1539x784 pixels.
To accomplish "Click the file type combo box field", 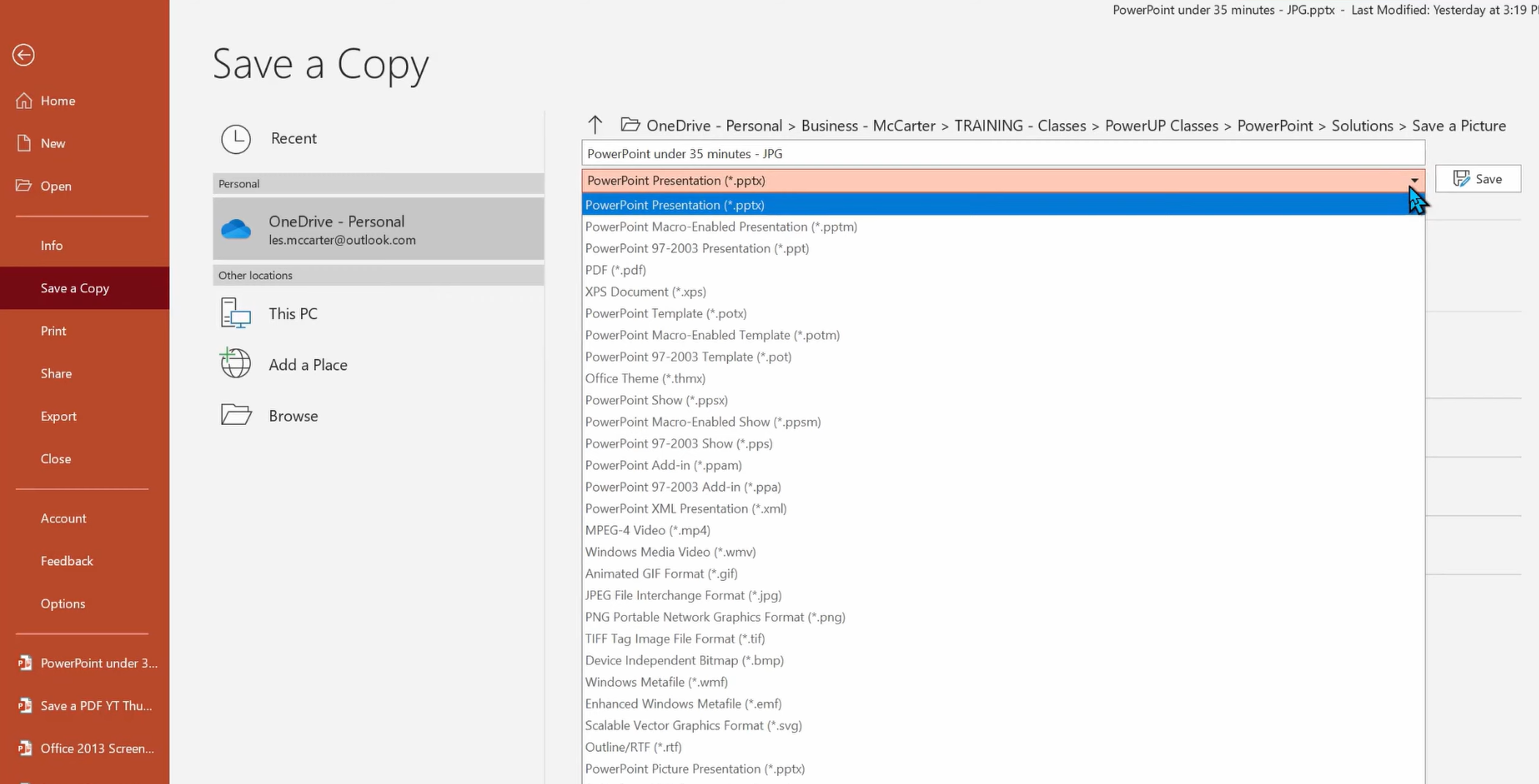I will [1003, 180].
